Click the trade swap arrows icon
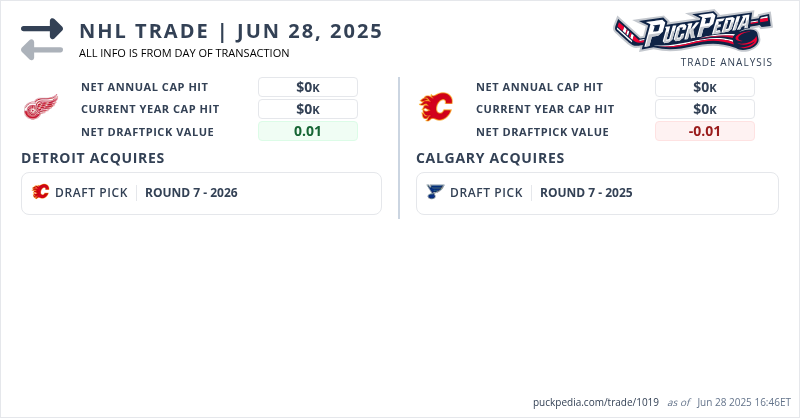 [x=42, y=39]
